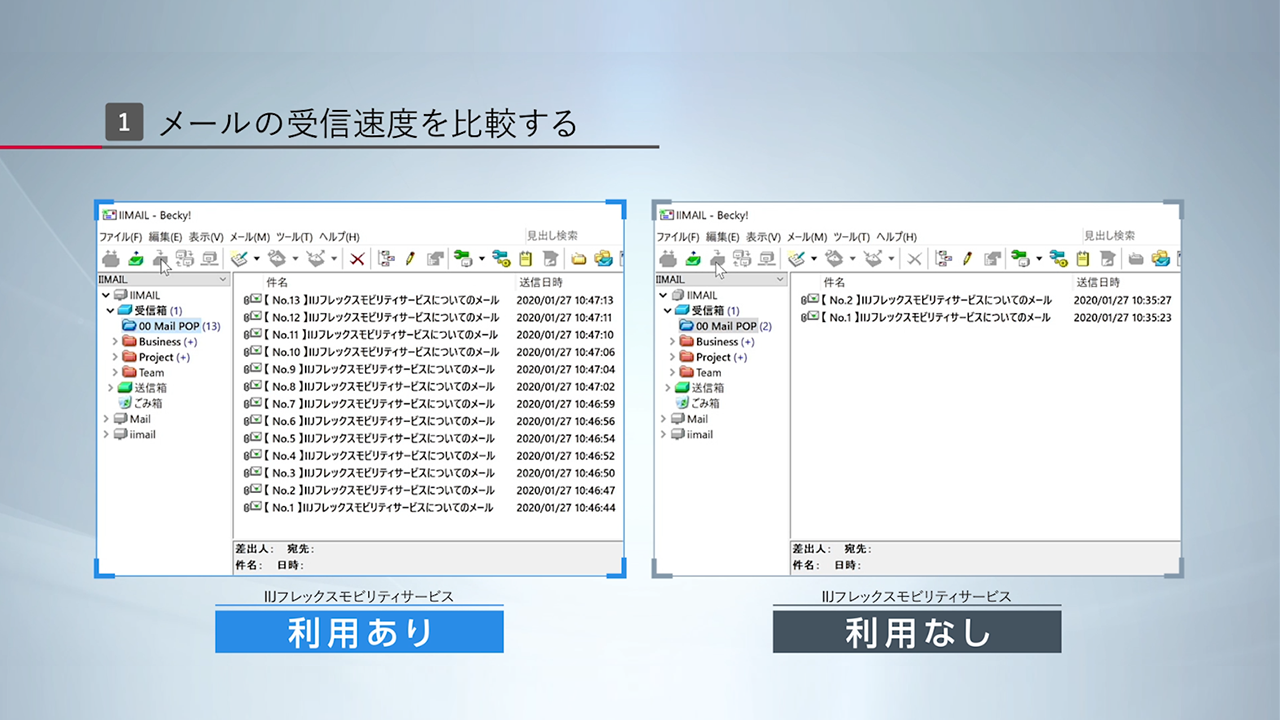
Task: Open the compose icon's dropdown arrow in 利用あり window
Action: point(256,259)
